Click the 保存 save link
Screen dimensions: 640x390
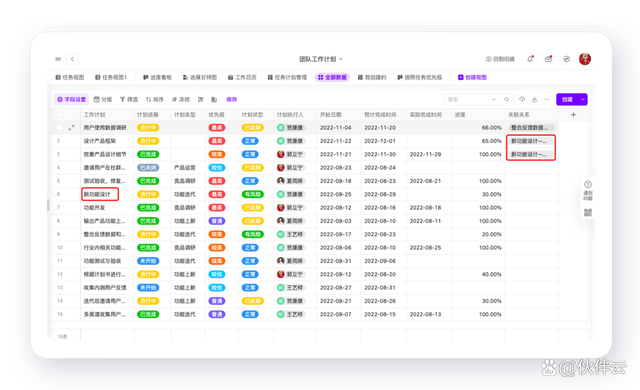(231, 99)
